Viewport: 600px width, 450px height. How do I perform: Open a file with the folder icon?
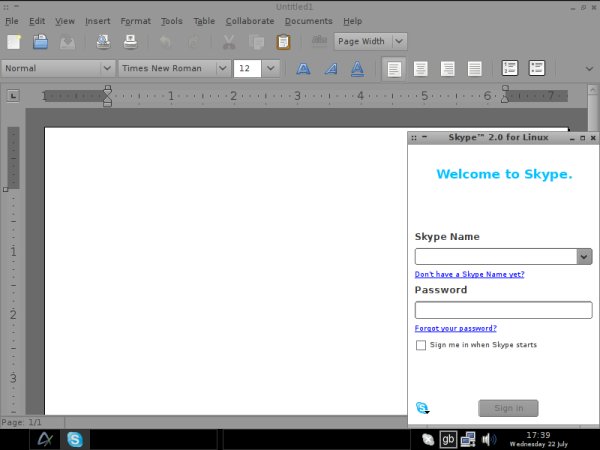pyautogui.click(x=41, y=42)
